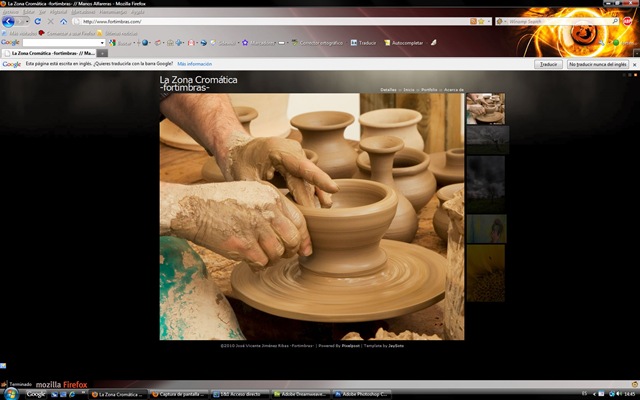
Task: Dismiss the Google translation notification bar
Action: point(635,64)
